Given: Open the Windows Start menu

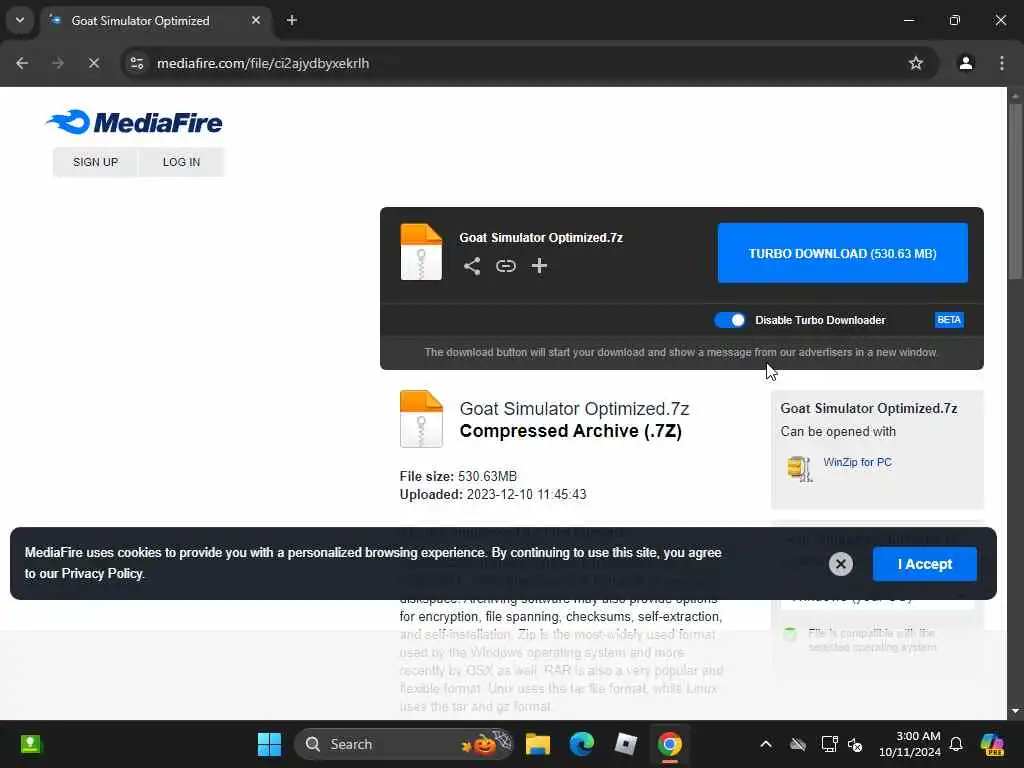Looking at the screenshot, I should pos(269,744).
